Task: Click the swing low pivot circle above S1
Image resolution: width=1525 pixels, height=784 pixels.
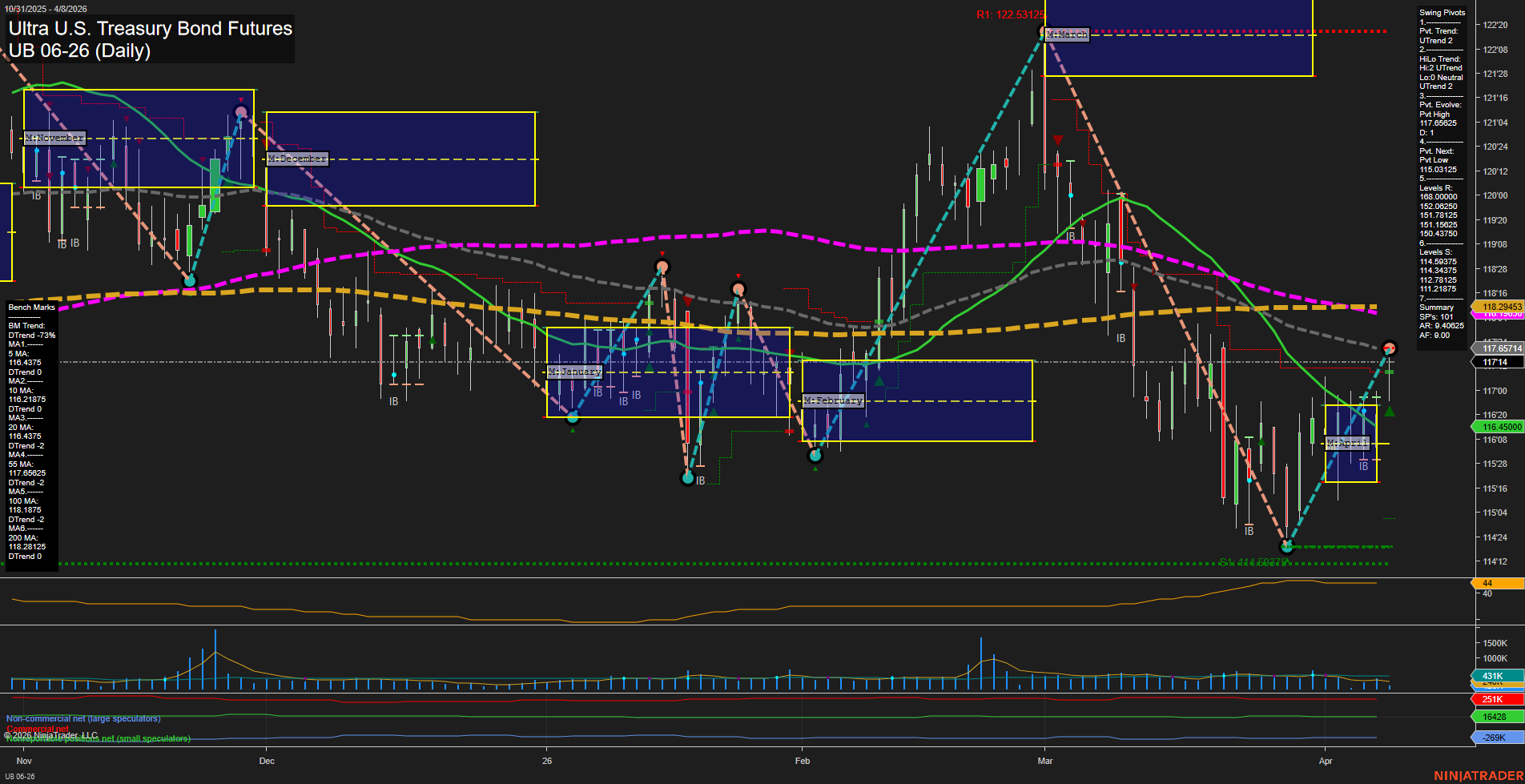Action: (x=1287, y=547)
